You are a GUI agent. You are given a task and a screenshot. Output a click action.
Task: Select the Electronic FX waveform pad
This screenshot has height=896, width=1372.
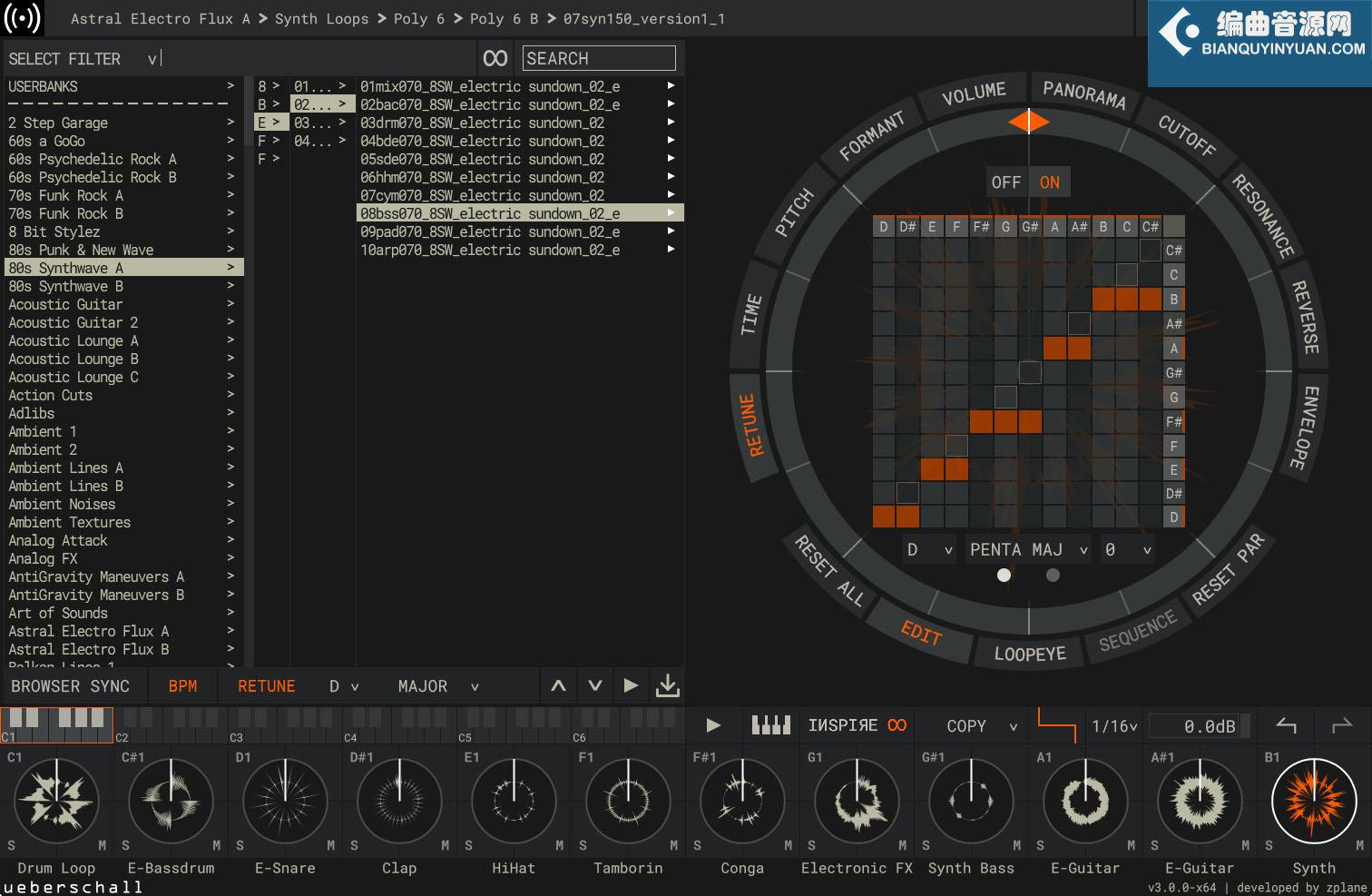pyautogui.click(x=857, y=802)
